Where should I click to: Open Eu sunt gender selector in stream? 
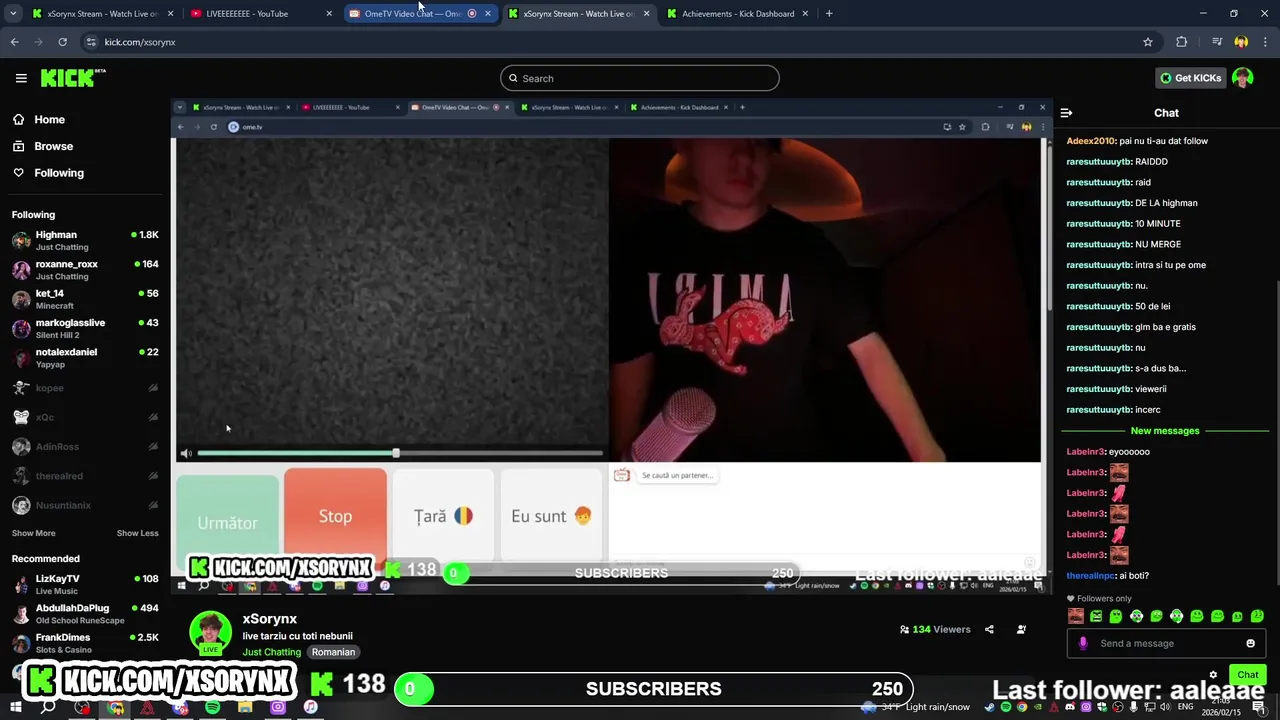[x=551, y=516]
